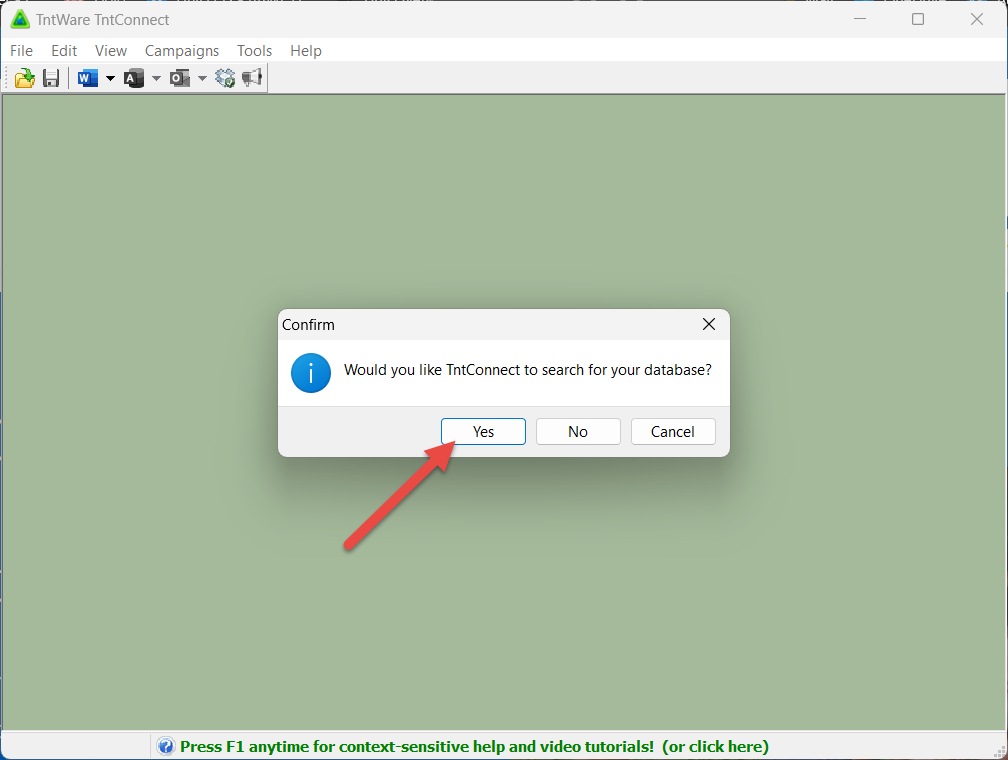Open the Help menu

(306, 51)
